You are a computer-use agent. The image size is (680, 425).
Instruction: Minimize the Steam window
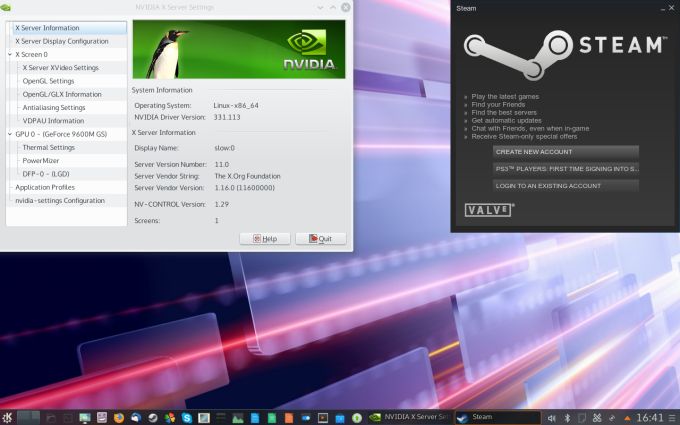663,8
